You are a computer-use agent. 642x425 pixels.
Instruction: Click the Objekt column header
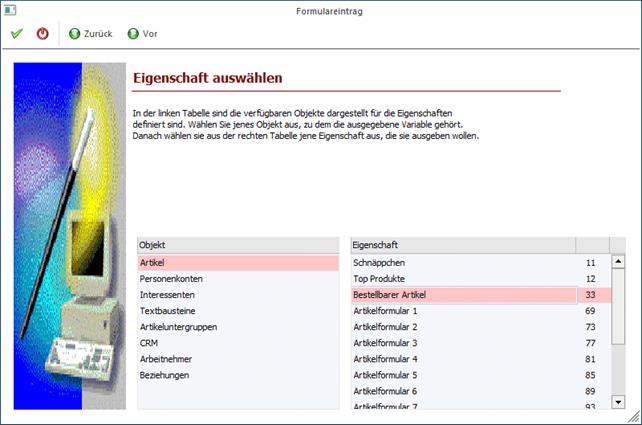click(238, 245)
